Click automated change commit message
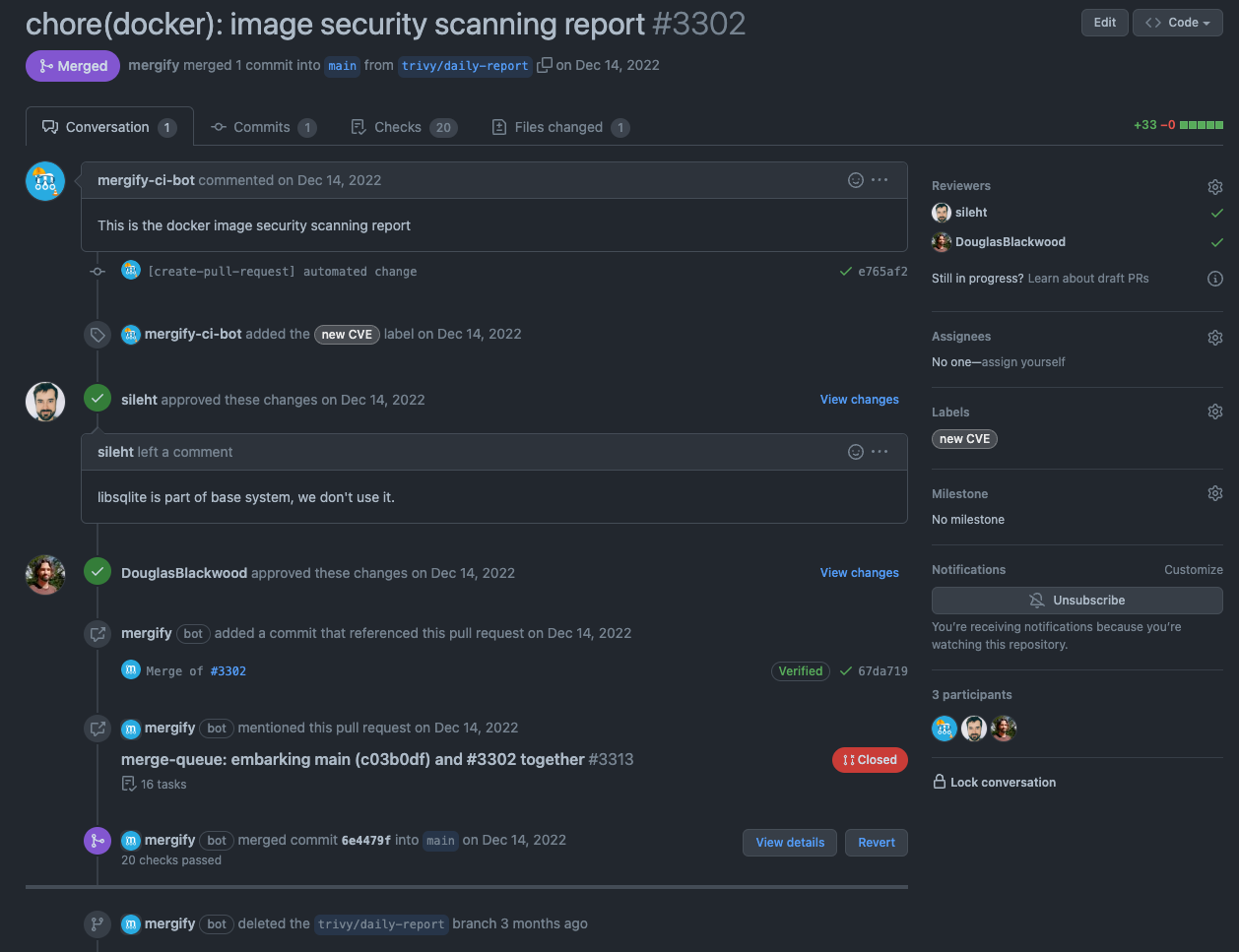This screenshot has height=952, width=1239. click(x=282, y=272)
